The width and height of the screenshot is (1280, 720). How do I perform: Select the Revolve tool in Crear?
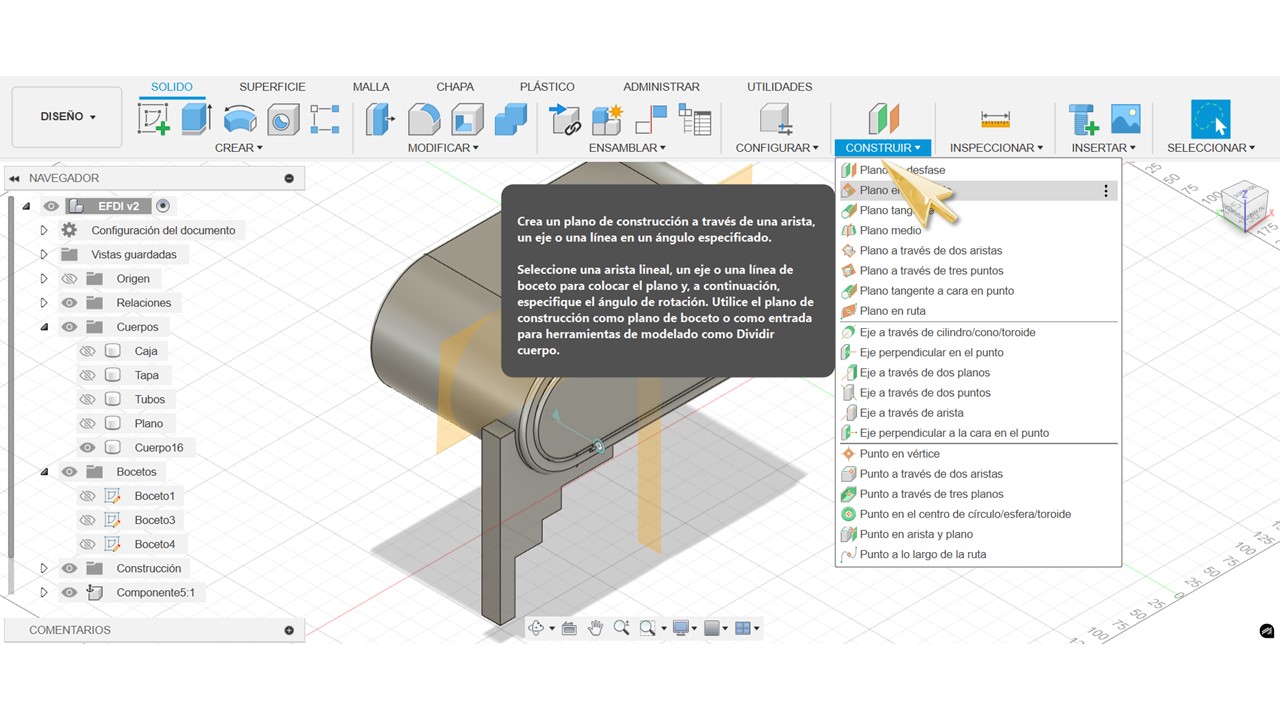coord(239,119)
